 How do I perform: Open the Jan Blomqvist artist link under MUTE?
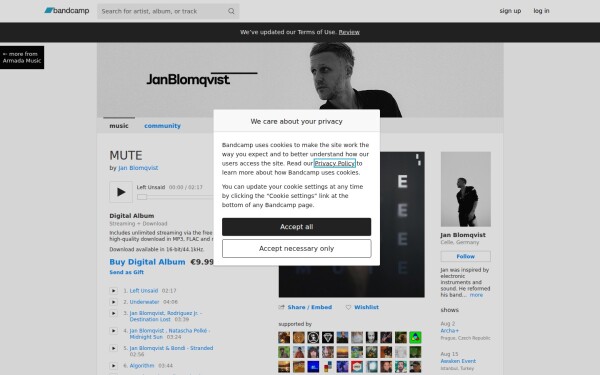click(138, 168)
